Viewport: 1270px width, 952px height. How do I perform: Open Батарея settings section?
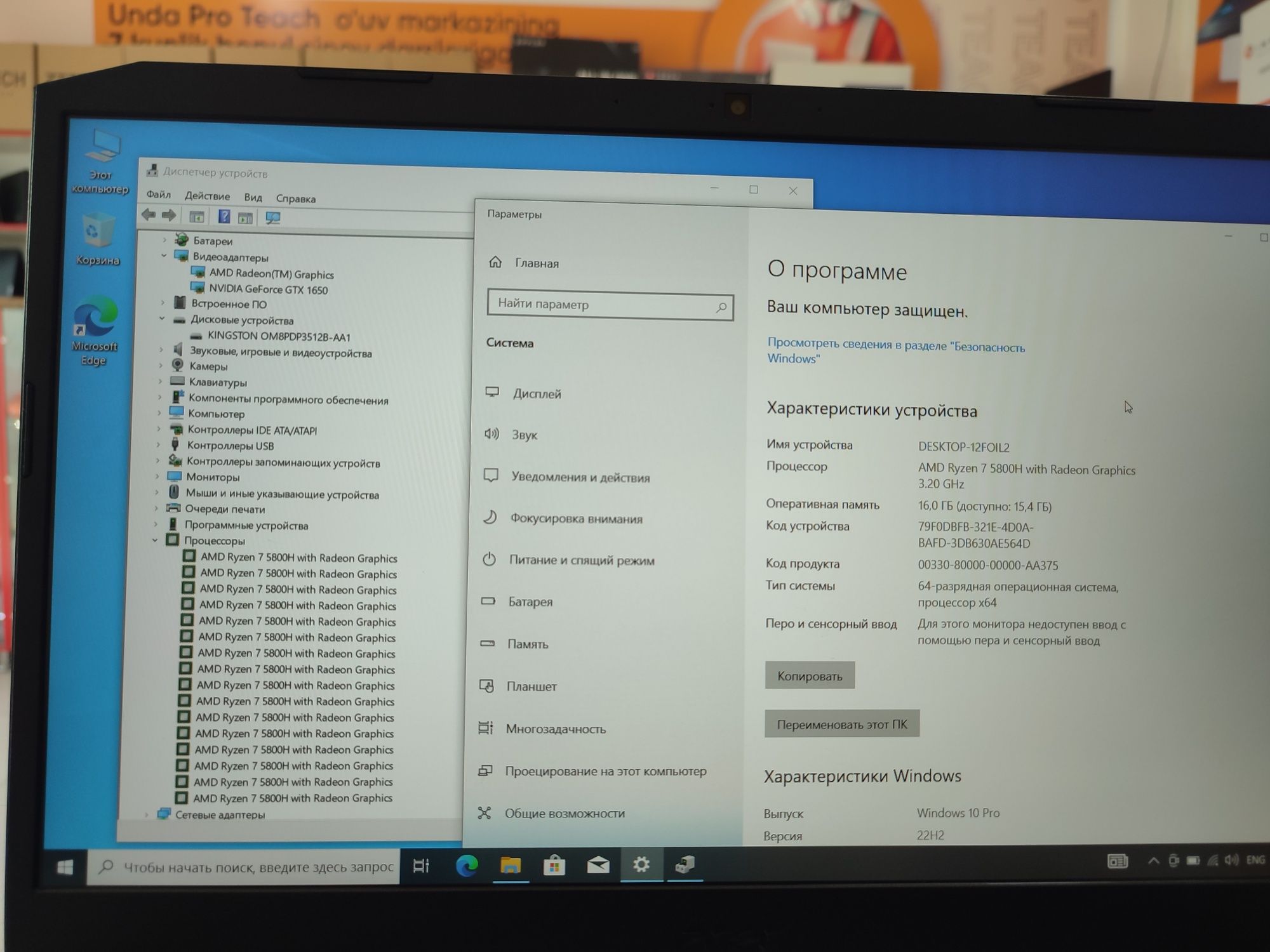point(516,601)
